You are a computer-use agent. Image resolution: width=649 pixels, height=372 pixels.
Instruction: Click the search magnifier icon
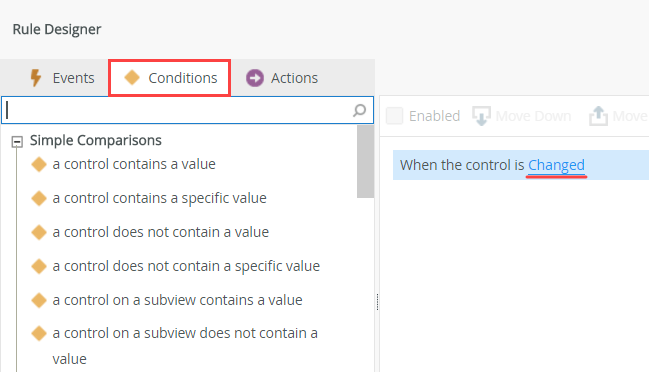coord(359,110)
